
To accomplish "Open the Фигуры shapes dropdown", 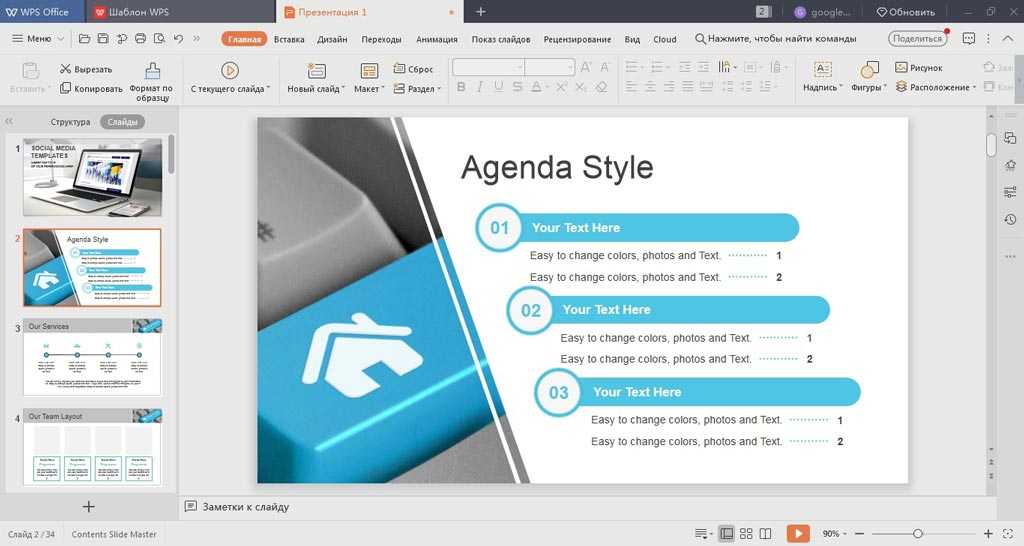I will click(x=868, y=88).
